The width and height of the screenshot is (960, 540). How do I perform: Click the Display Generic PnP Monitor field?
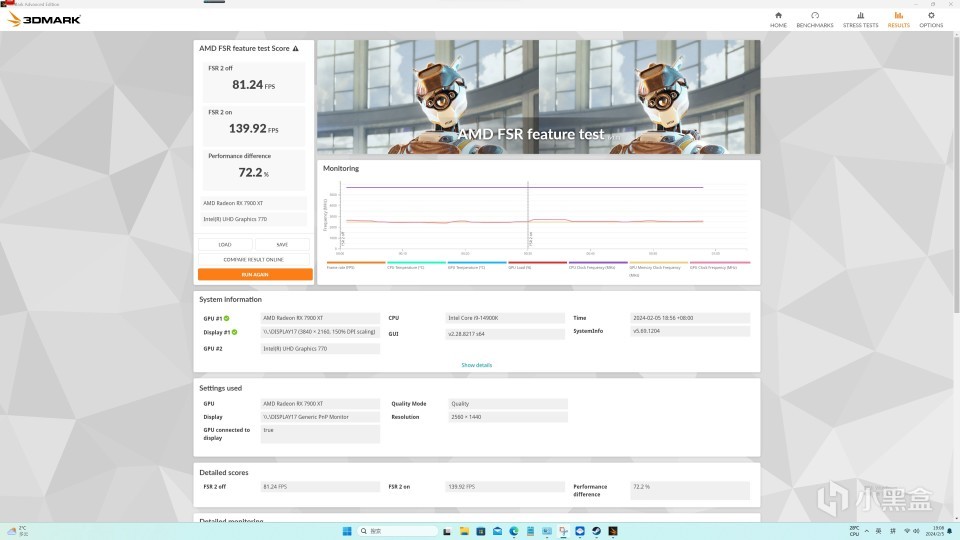click(x=320, y=417)
